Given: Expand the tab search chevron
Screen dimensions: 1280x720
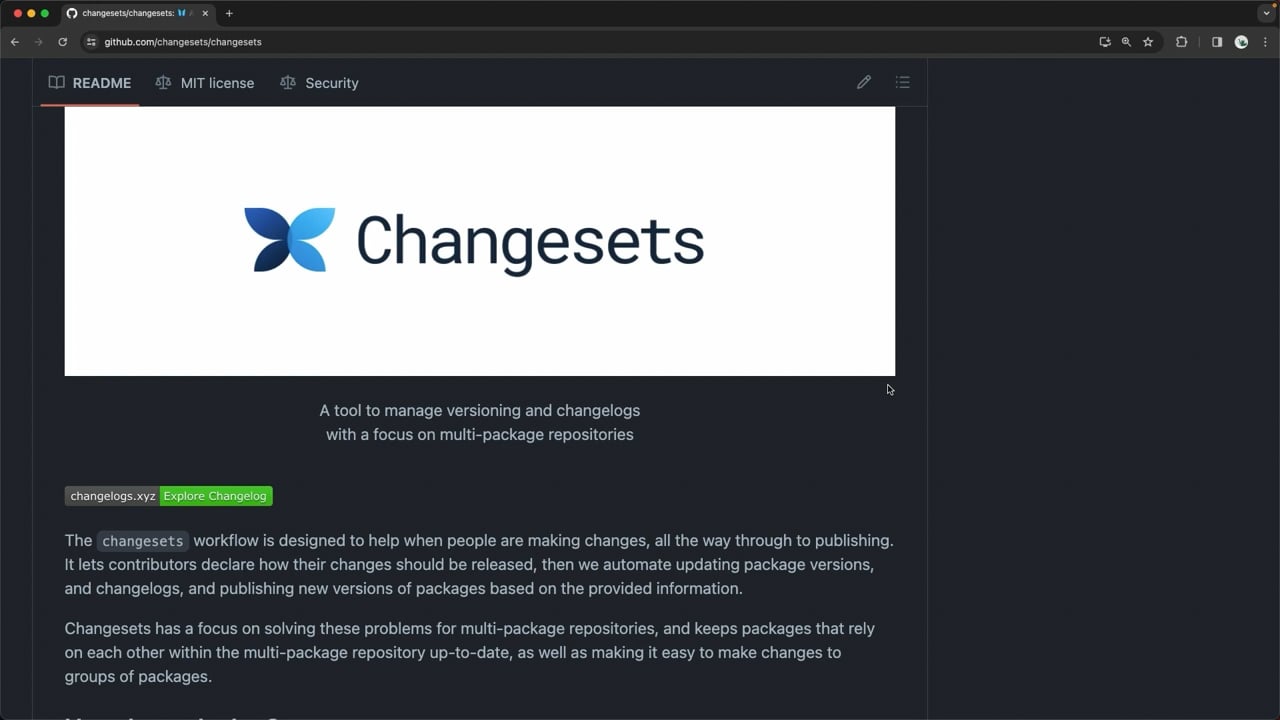Looking at the screenshot, I should 1266,13.
